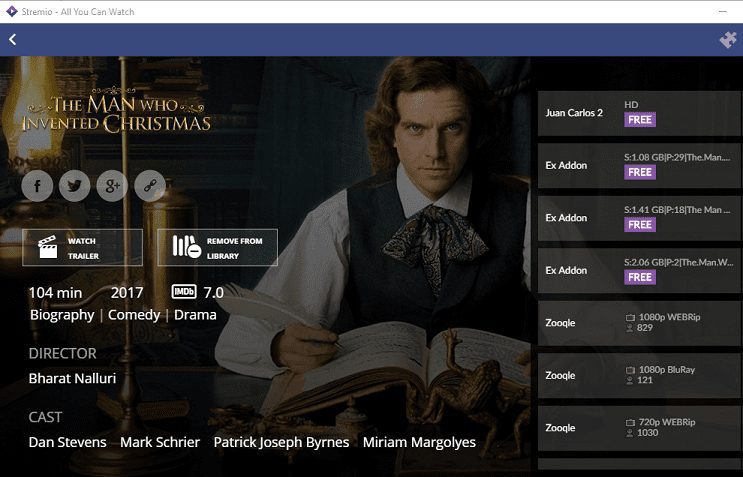Image resolution: width=743 pixels, height=477 pixels.
Task: Play Zooqle 1080p BluRay stream
Action: (639, 376)
